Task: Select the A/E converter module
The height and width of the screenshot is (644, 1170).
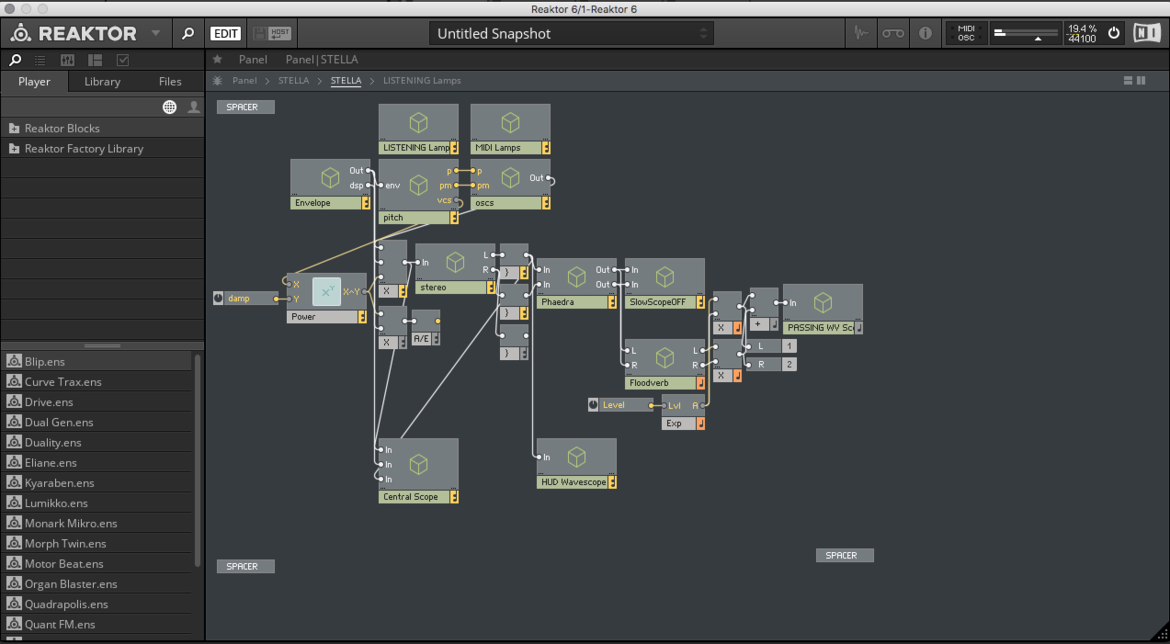Action: pyautogui.click(x=426, y=328)
